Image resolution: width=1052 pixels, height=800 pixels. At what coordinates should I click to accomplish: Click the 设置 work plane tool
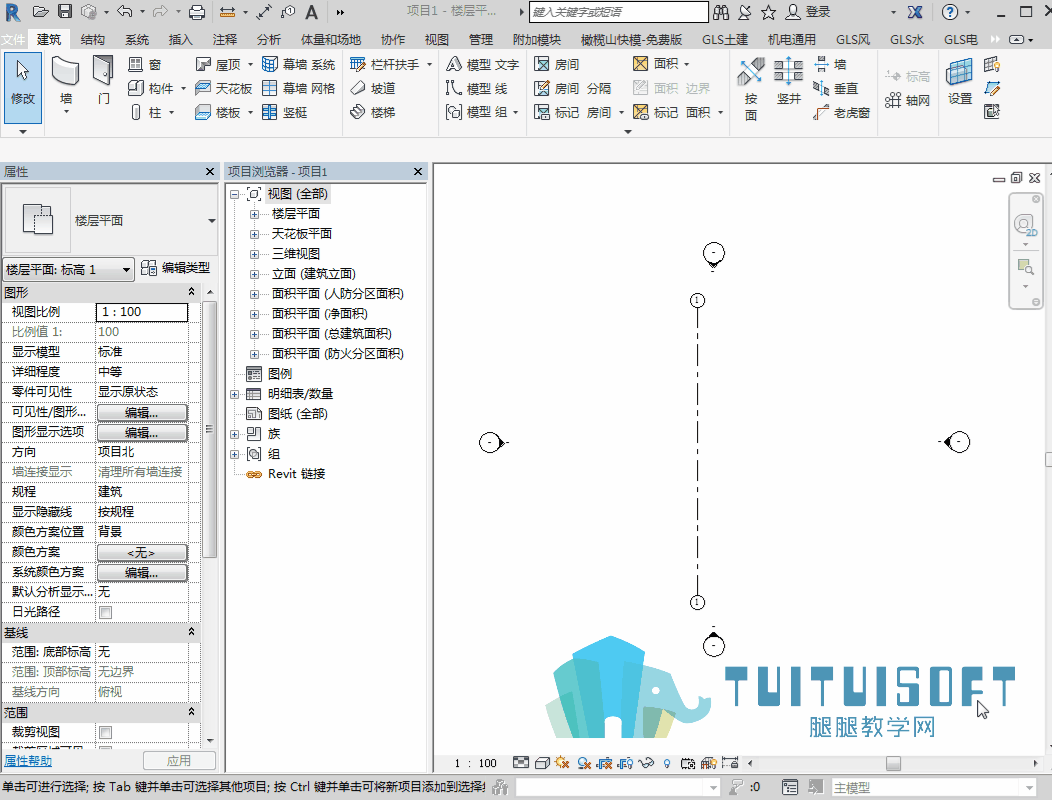[959, 82]
